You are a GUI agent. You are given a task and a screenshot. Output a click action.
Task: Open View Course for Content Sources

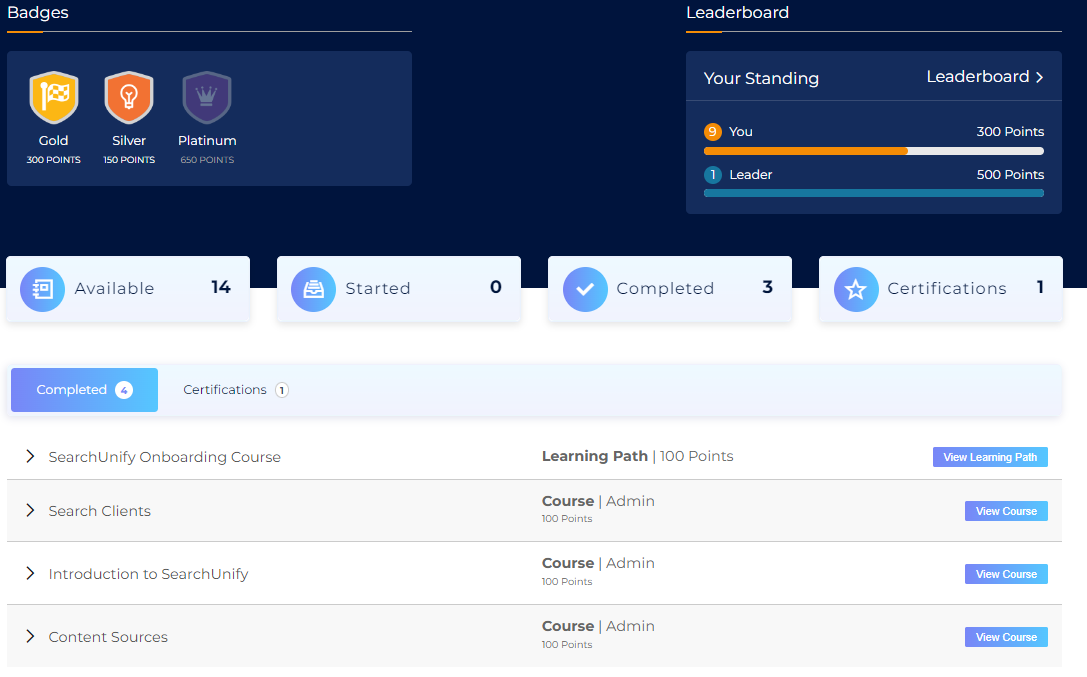1005,637
